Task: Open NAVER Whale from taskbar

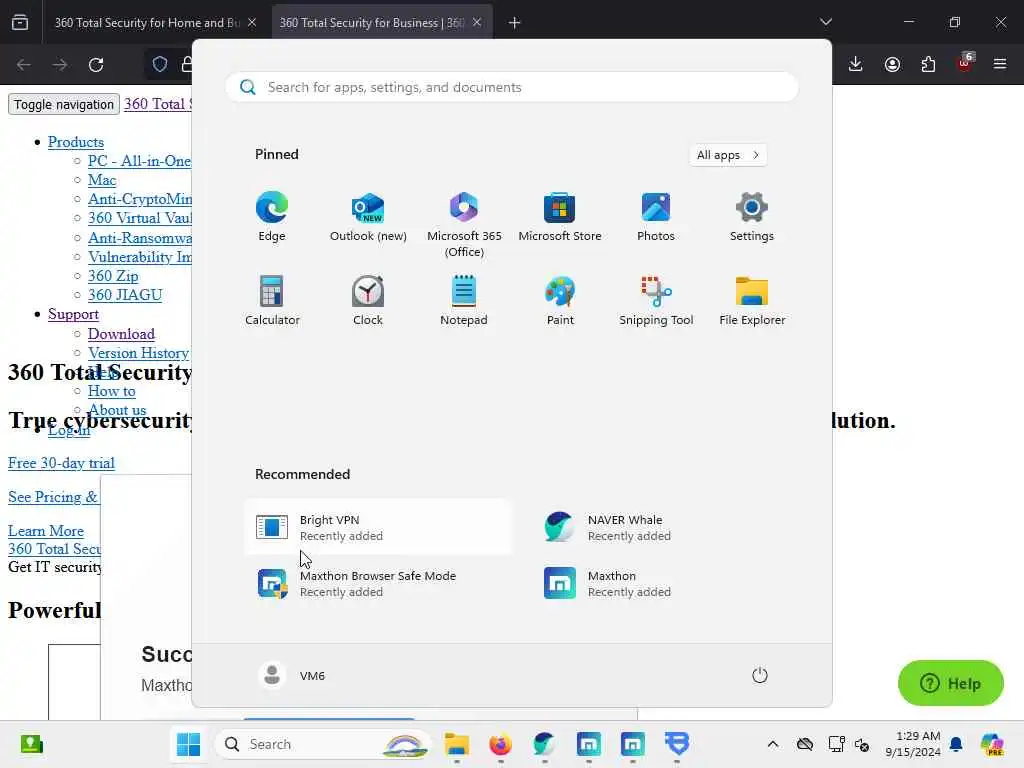Action: (544, 744)
